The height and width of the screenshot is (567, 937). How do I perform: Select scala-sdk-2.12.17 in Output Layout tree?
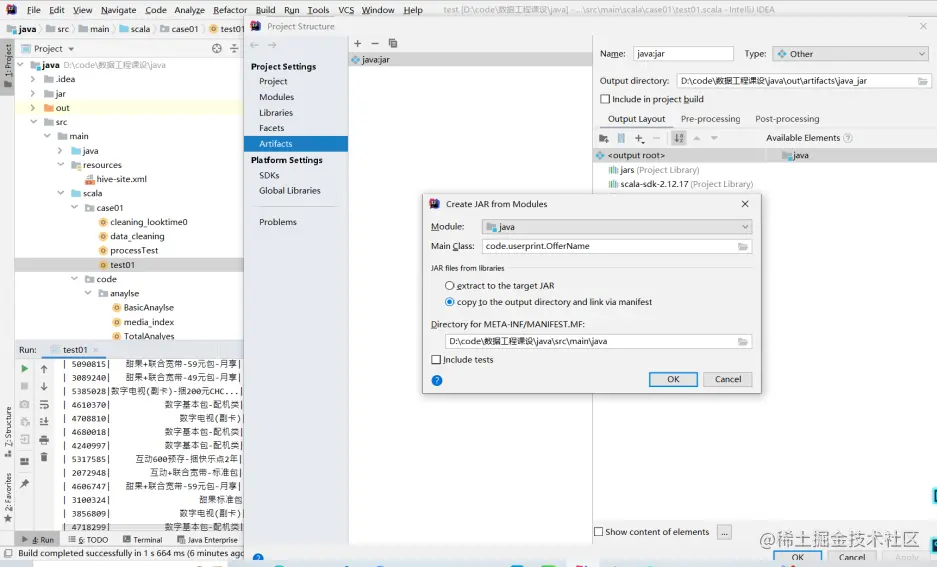point(680,184)
